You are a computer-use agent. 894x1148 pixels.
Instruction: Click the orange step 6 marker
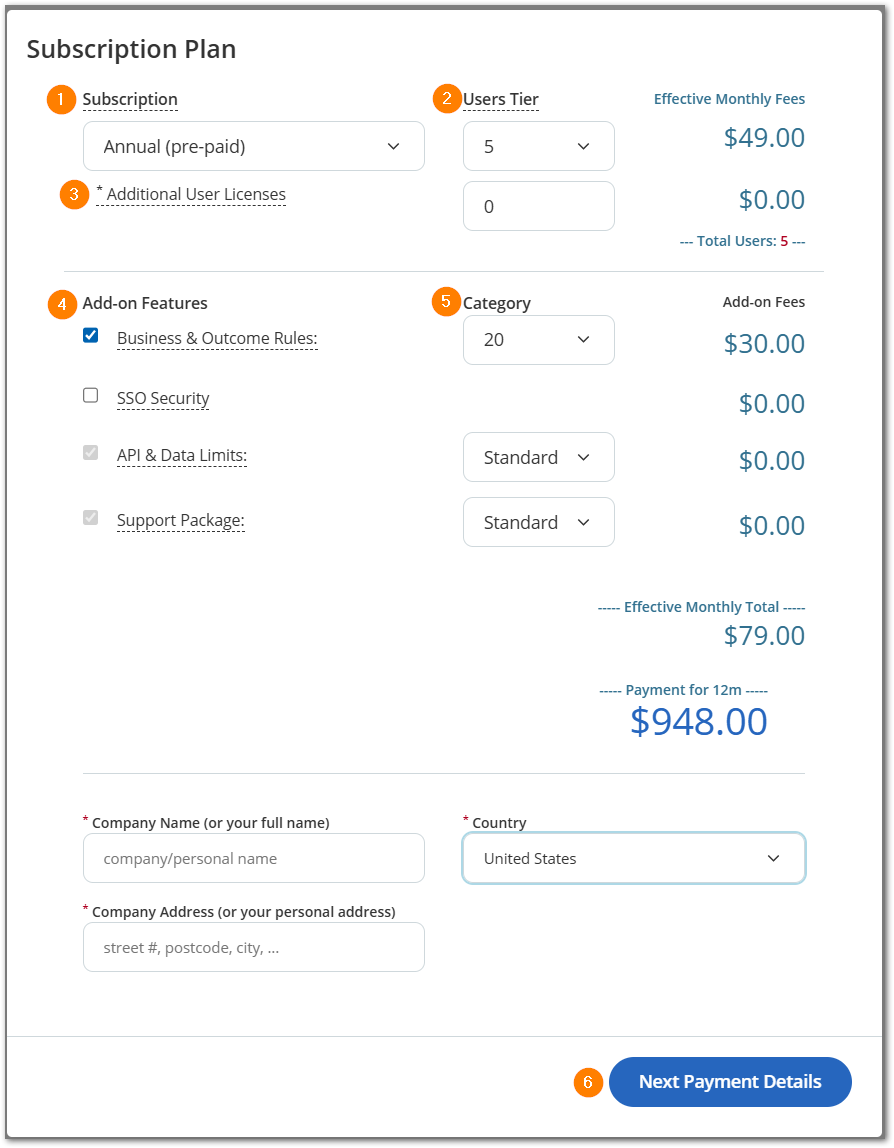(x=588, y=1082)
